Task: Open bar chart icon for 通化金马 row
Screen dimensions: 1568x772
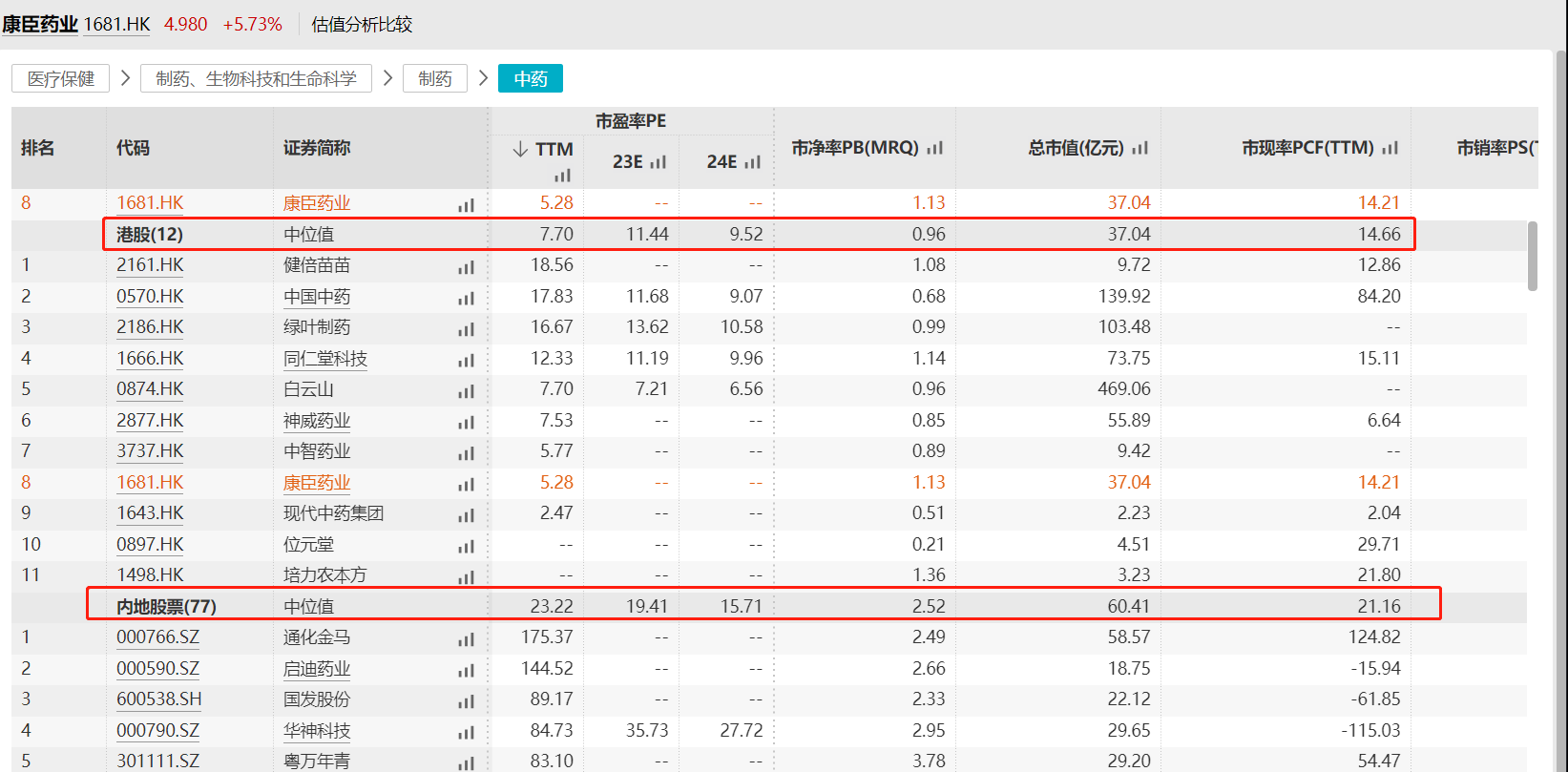Action: pos(466,639)
